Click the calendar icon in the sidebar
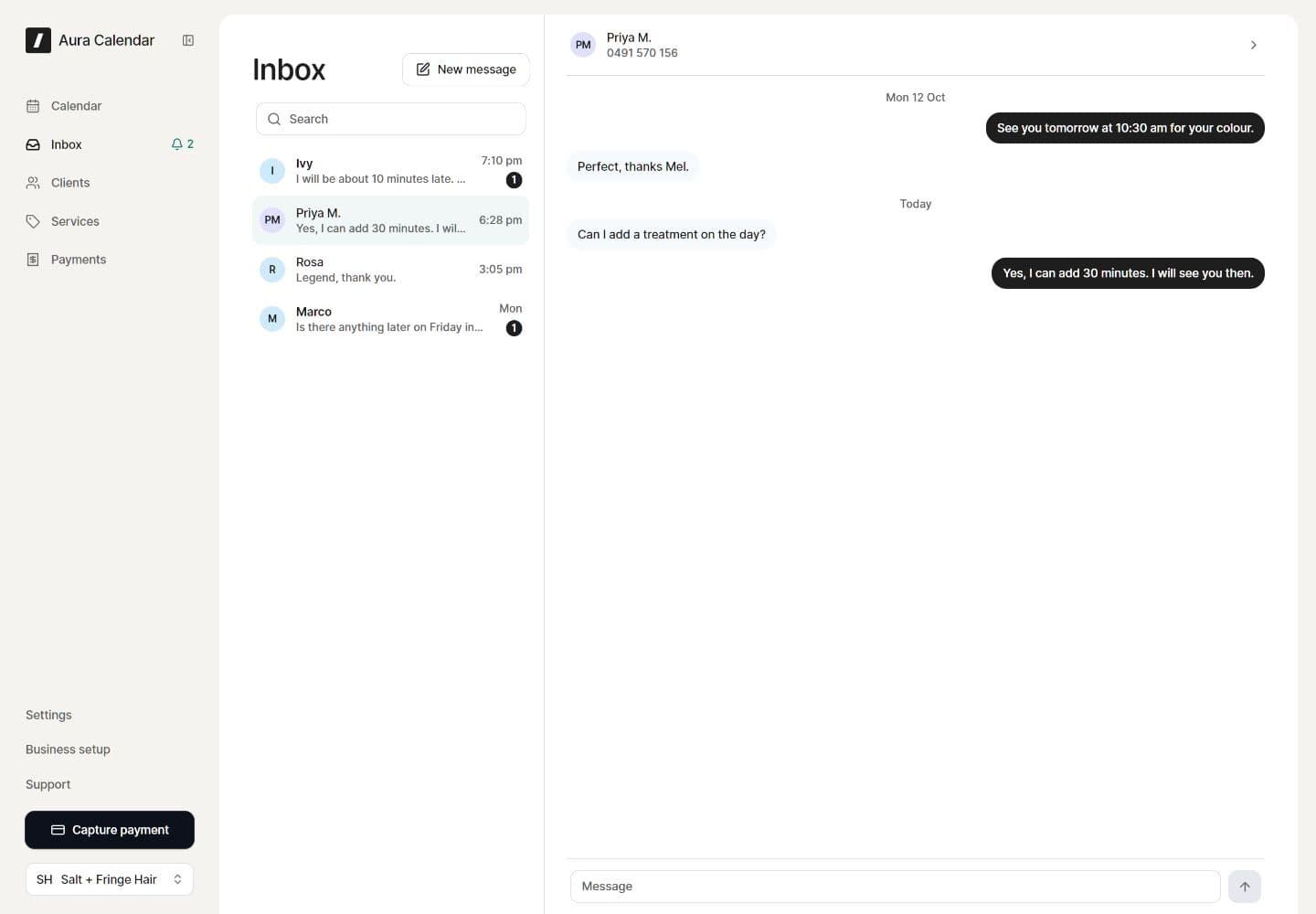 click(x=33, y=106)
